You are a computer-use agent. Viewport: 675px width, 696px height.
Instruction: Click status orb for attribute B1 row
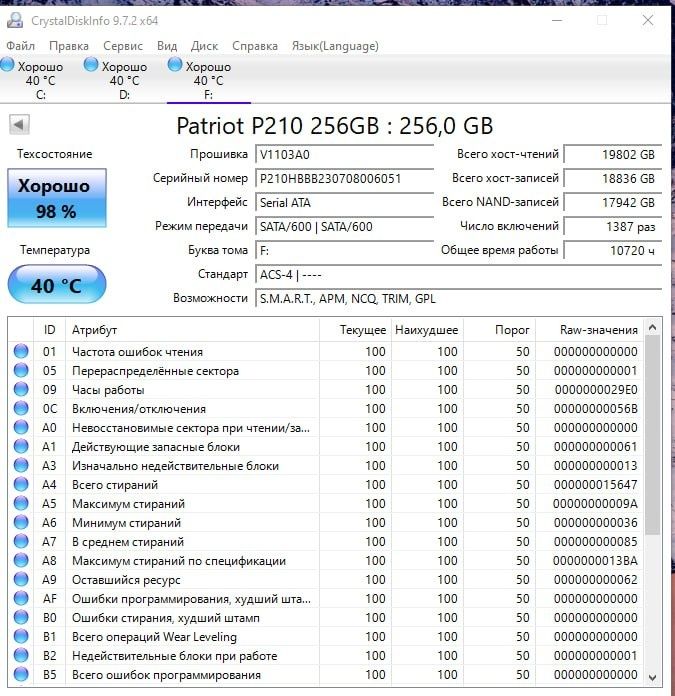[x=21, y=637]
